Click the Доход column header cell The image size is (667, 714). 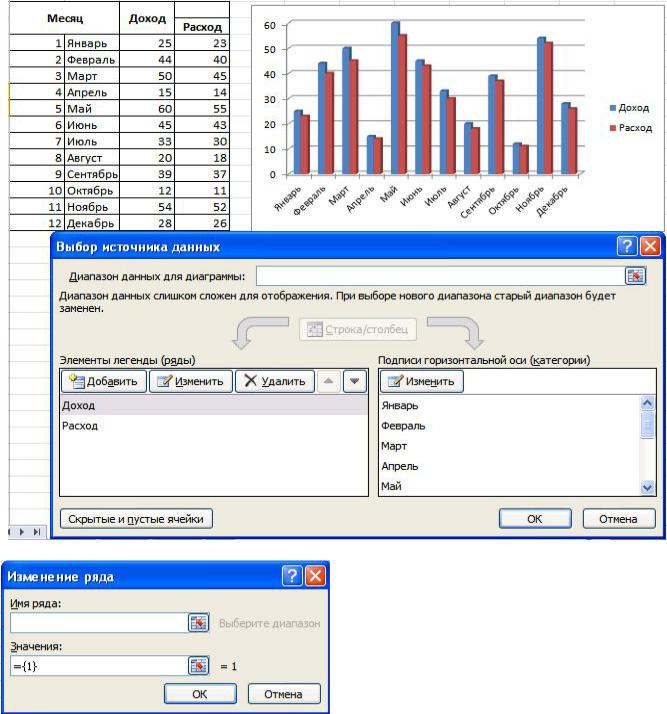tap(147, 18)
